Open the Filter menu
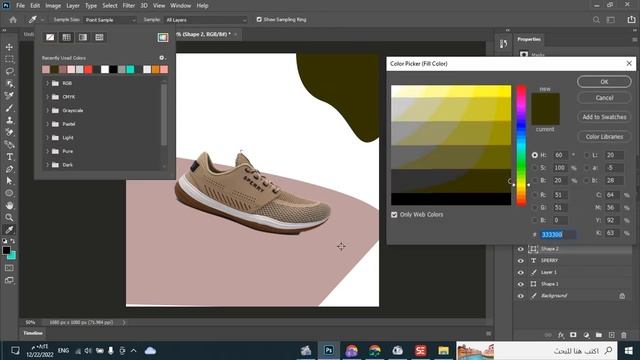The width and height of the screenshot is (640, 360). click(x=129, y=6)
